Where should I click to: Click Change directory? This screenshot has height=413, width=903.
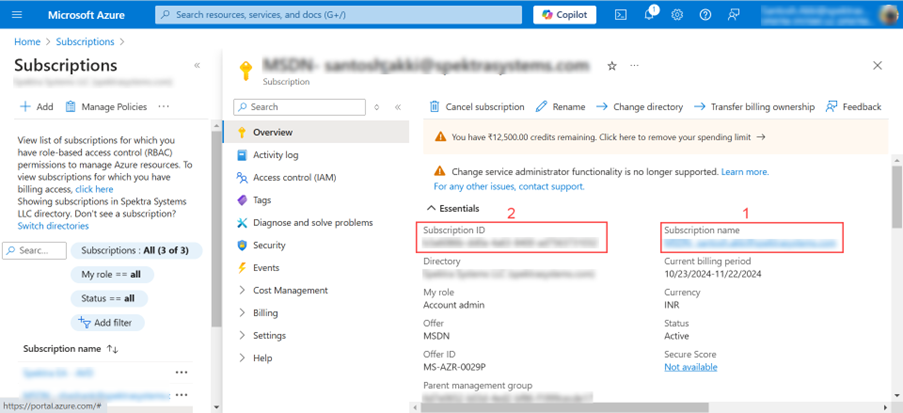tap(639, 107)
